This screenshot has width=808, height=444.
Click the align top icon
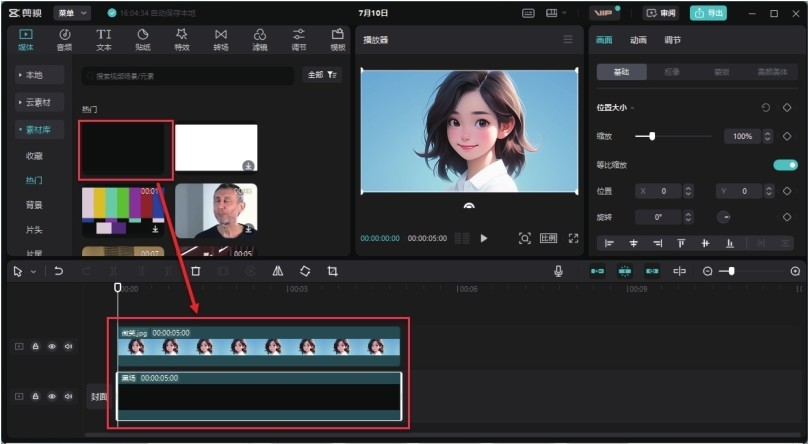[681, 243]
